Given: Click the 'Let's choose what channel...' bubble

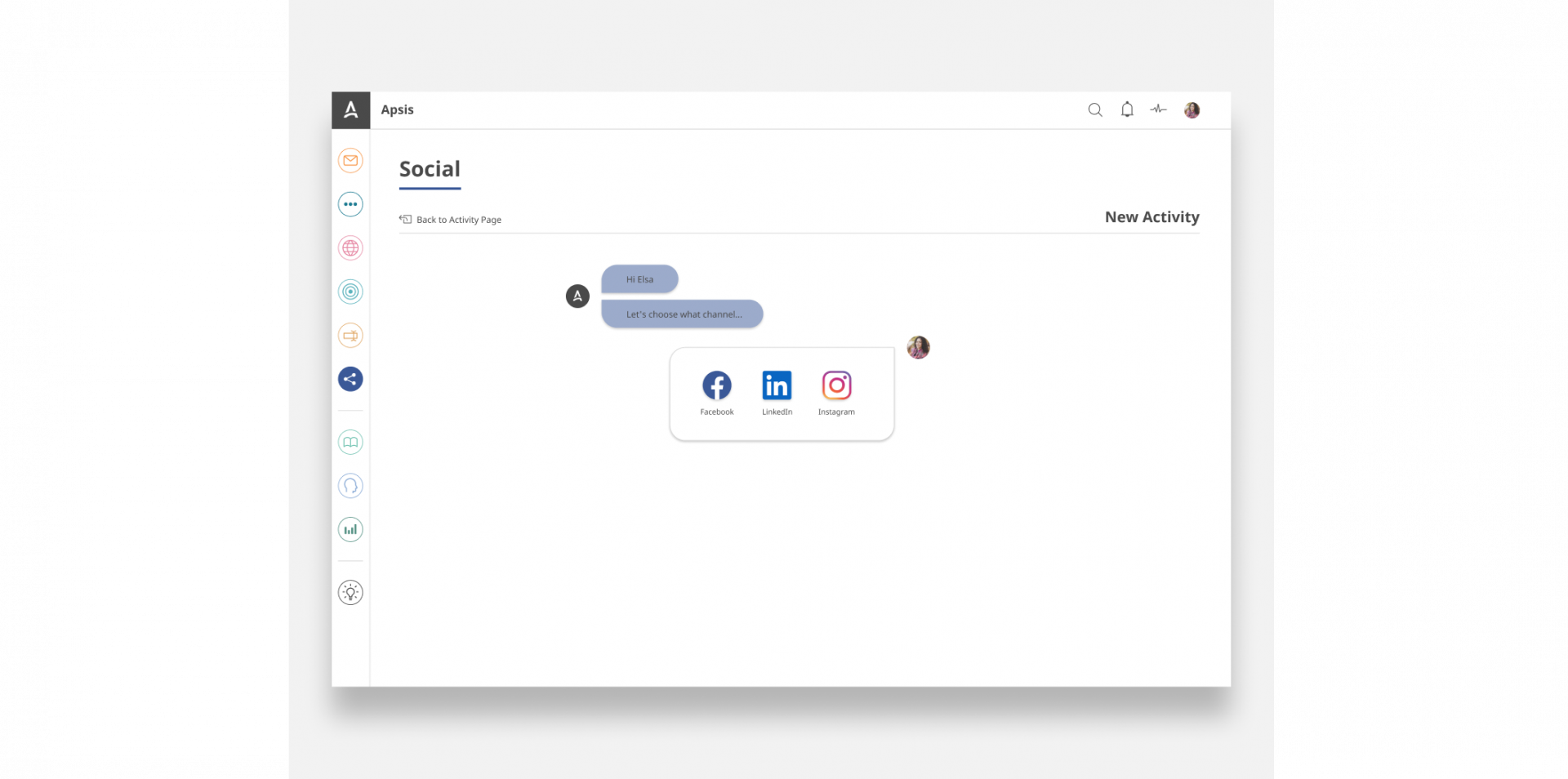Looking at the screenshot, I should coord(683,314).
